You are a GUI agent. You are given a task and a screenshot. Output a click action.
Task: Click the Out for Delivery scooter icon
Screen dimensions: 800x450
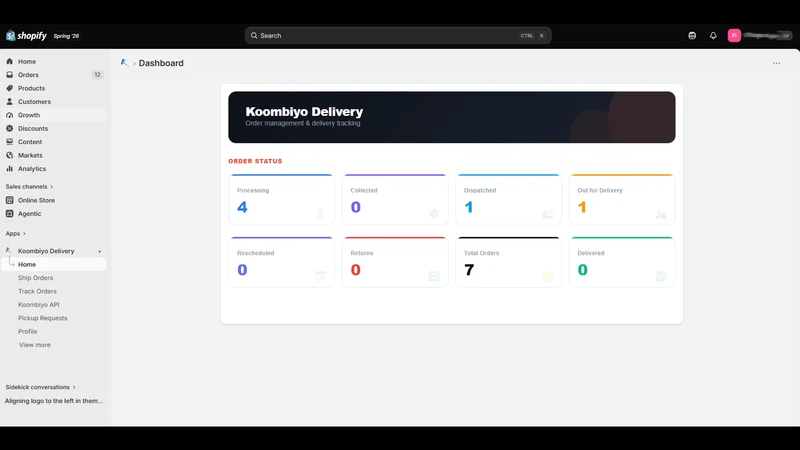(x=661, y=215)
